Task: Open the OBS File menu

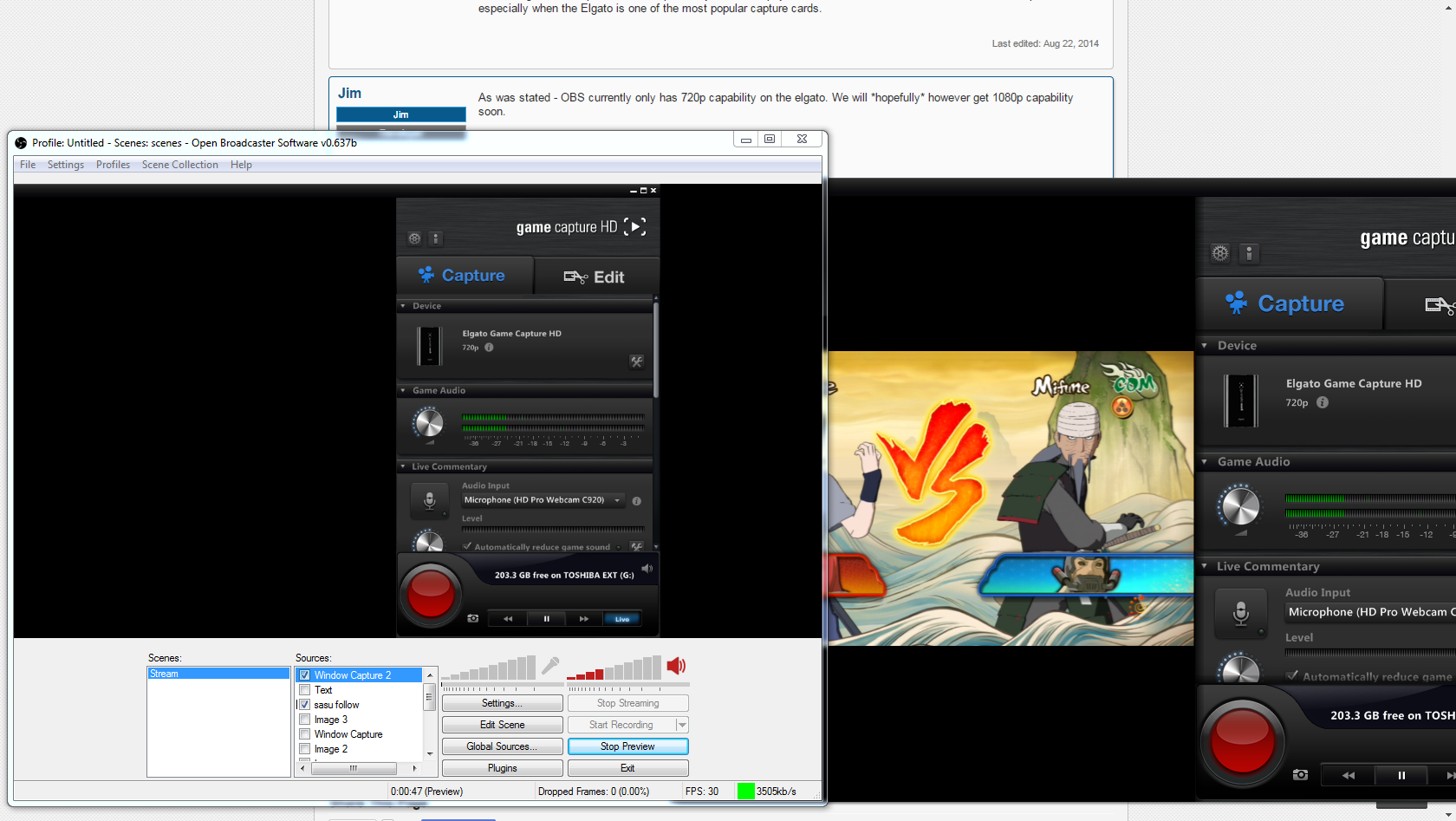Action: pyautogui.click(x=28, y=165)
